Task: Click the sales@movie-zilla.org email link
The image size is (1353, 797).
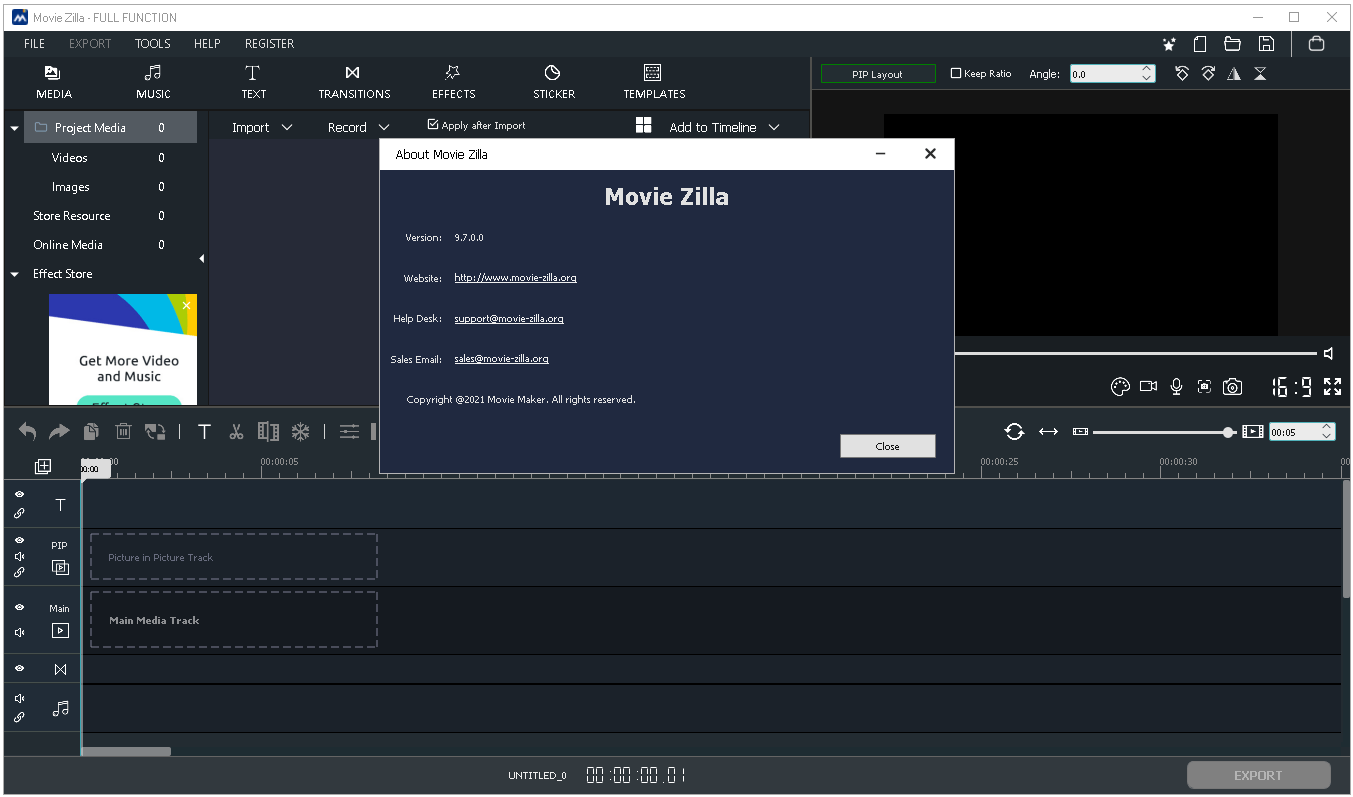Action: click(501, 358)
